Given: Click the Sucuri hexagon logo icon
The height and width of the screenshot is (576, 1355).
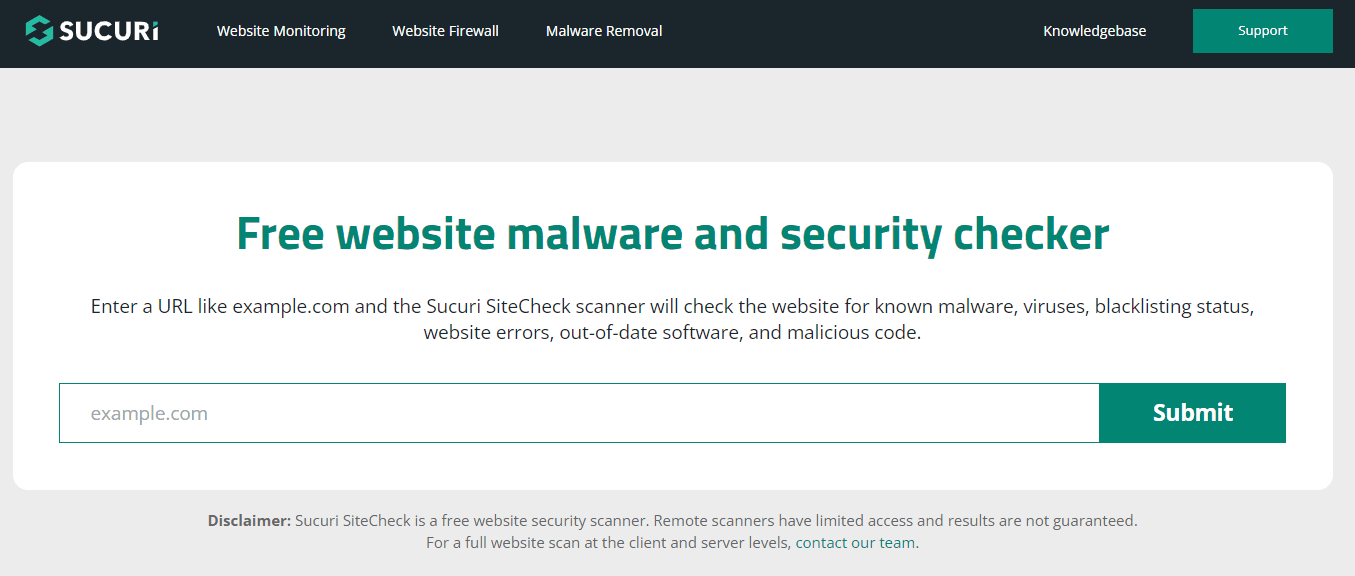Looking at the screenshot, I should 40,31.
